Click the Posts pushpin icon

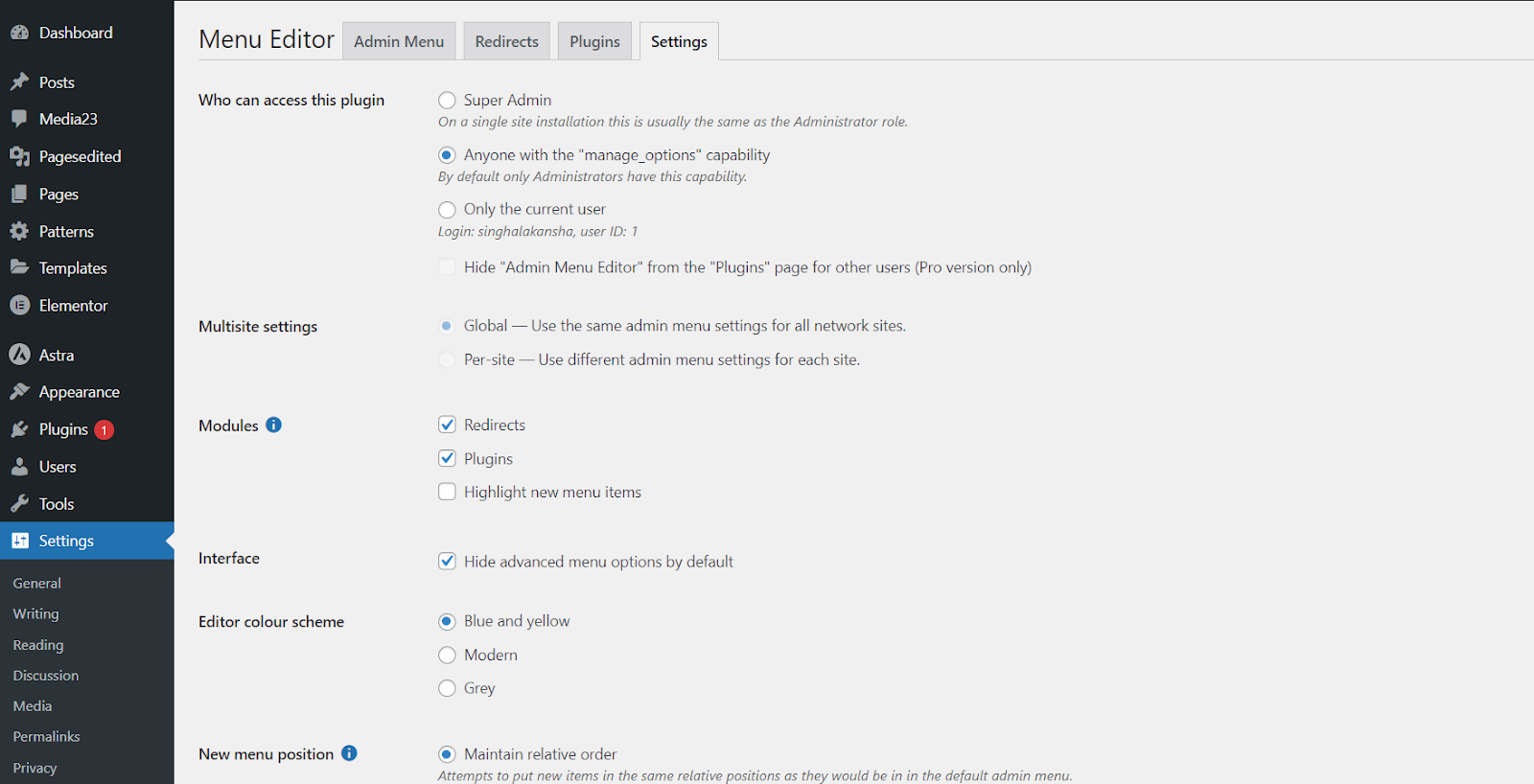click(19, 82)
